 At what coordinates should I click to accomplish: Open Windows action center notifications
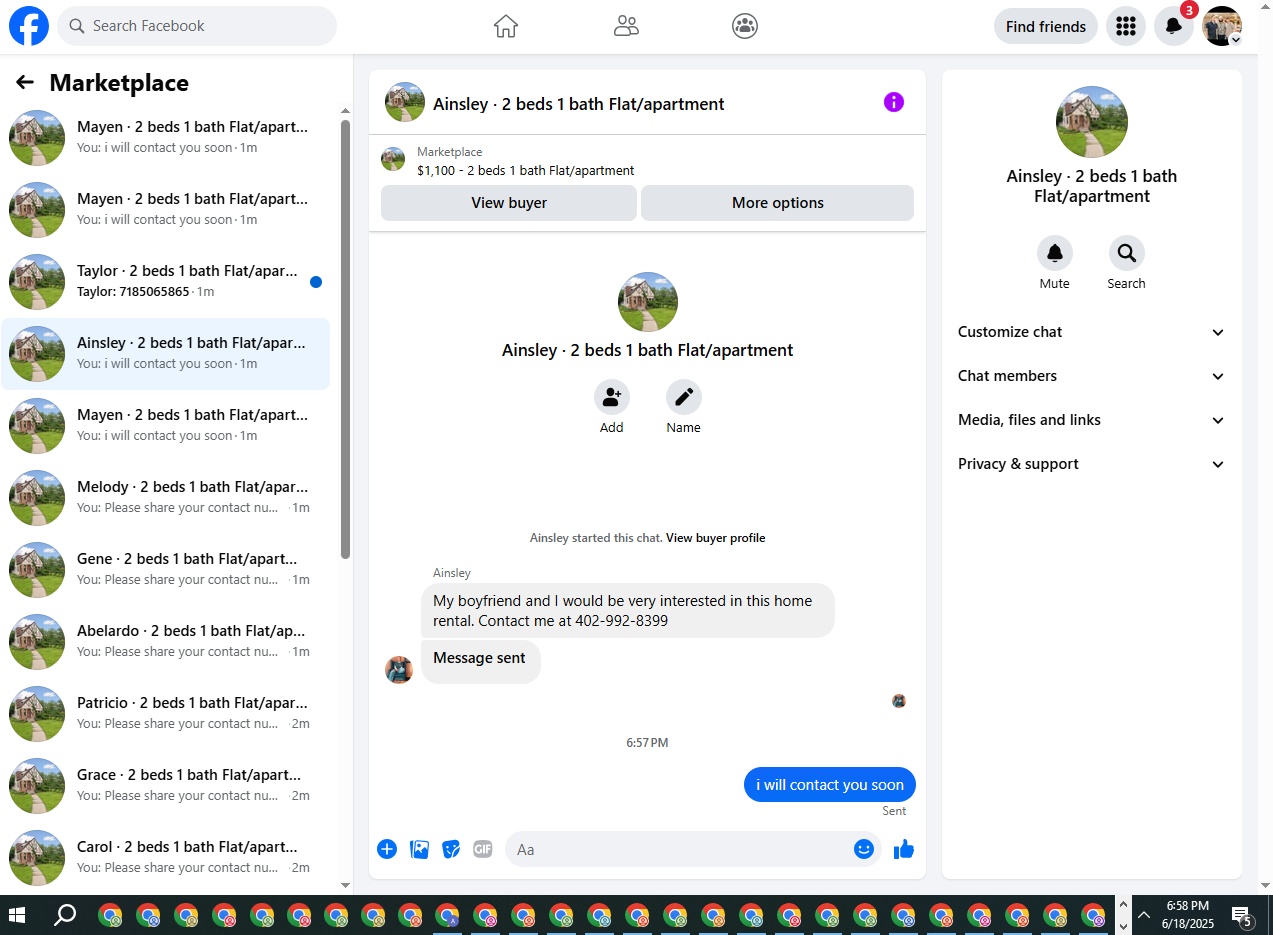pyautogui.click(x=1242, y=916)
